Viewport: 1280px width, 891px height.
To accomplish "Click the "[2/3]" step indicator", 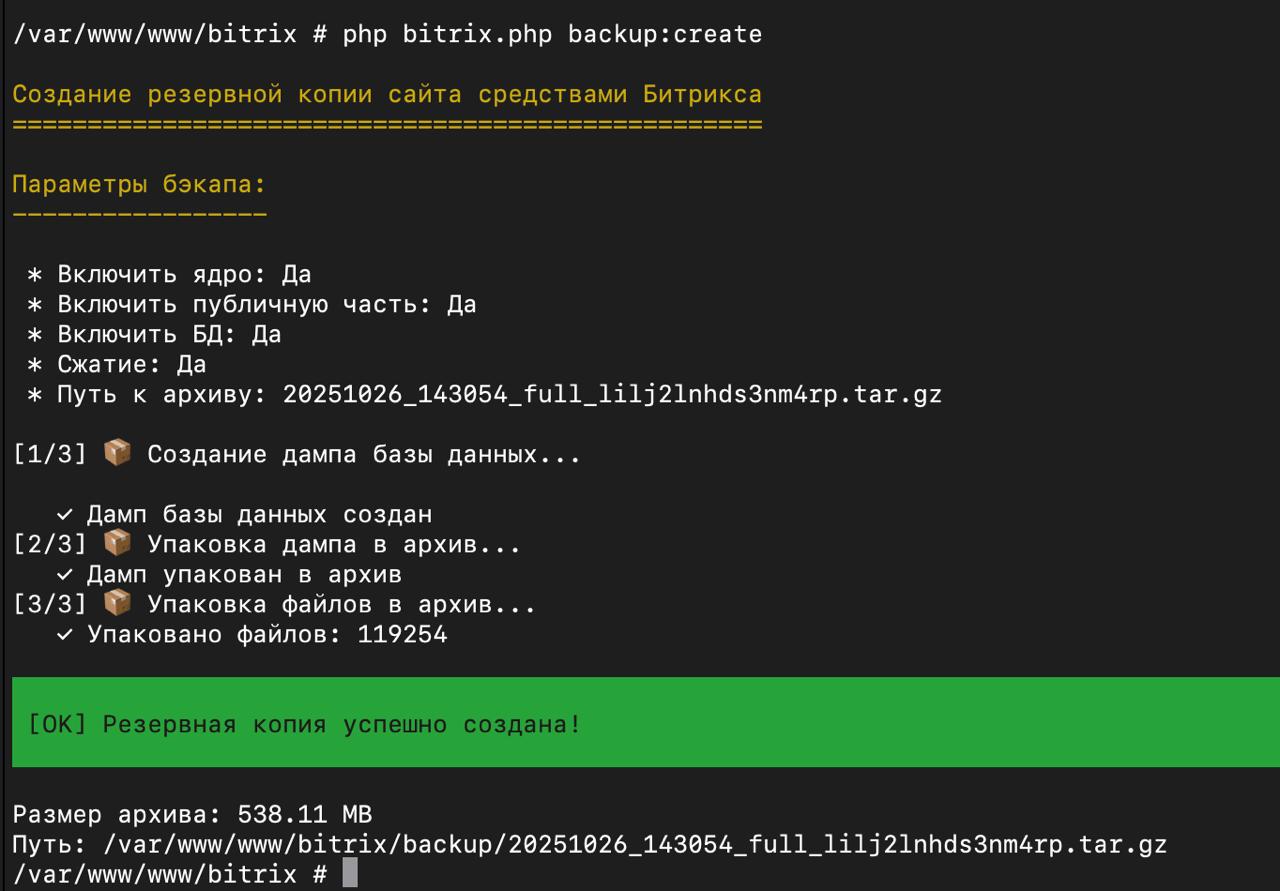I will pyautogui.click(x=49, y=545).
